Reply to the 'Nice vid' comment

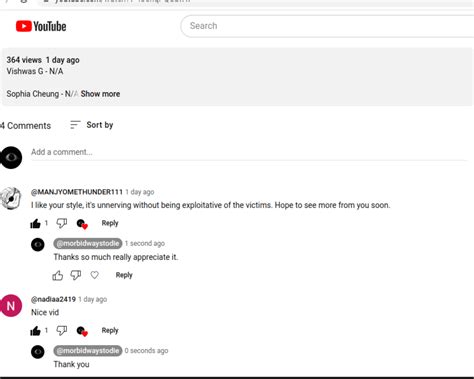[110, 331]
